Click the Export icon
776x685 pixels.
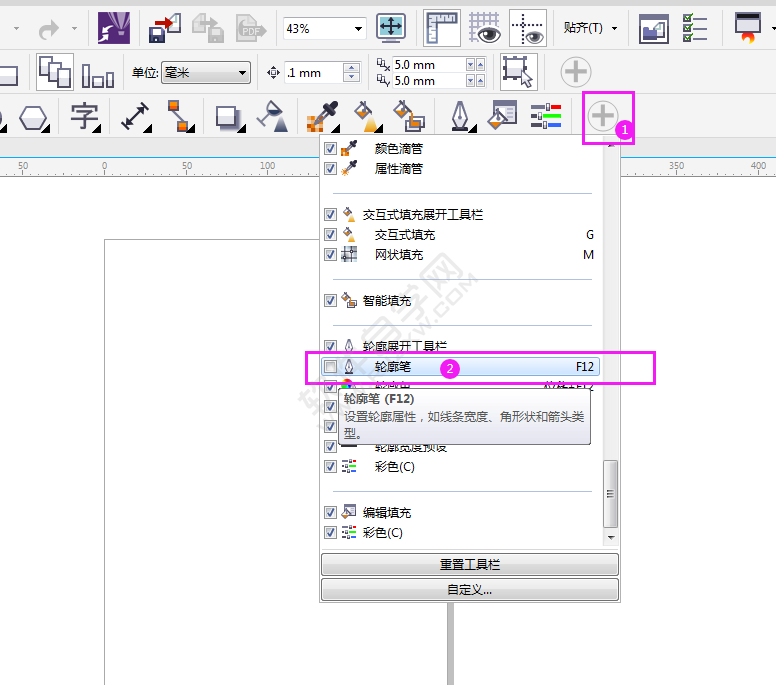click(x=208, y=28)
